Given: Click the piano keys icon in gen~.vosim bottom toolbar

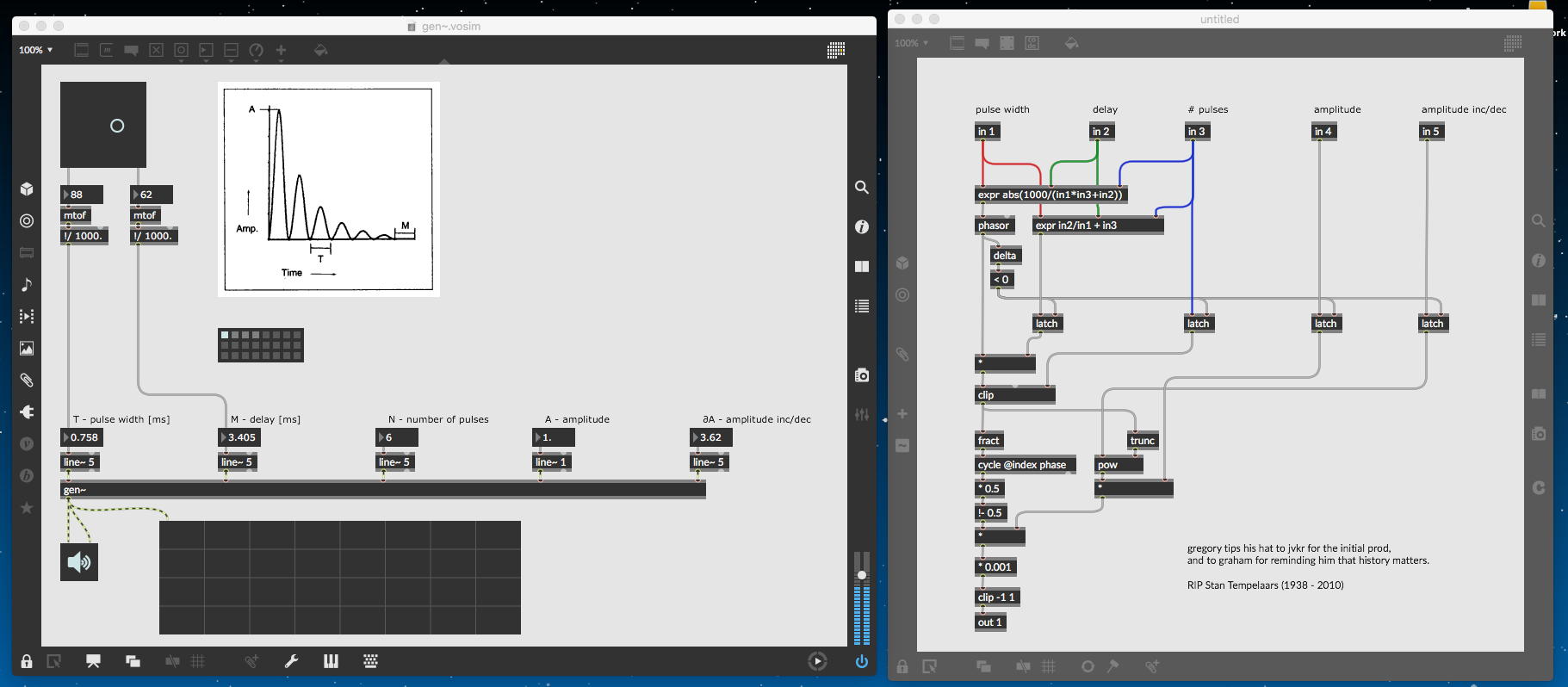Looking at the screenshot, I should click(331, 661).
